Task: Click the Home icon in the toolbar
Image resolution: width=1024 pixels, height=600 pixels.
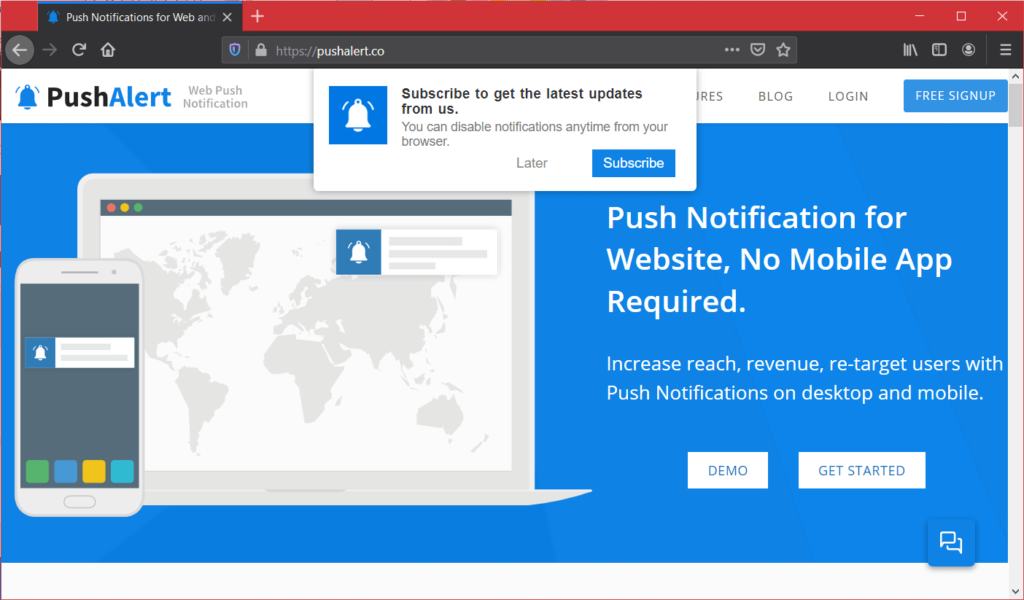Action: (x=107, y=49)
